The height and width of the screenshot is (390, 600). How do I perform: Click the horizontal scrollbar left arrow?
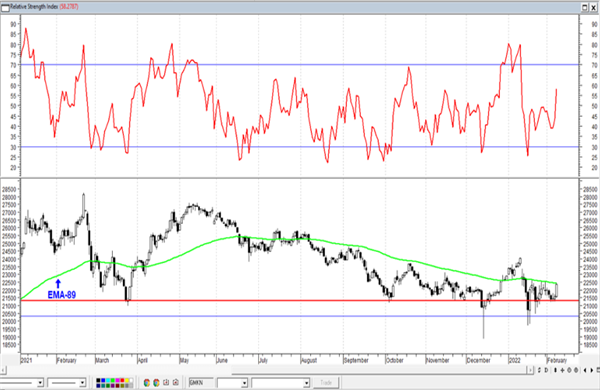tap(3, 370)
